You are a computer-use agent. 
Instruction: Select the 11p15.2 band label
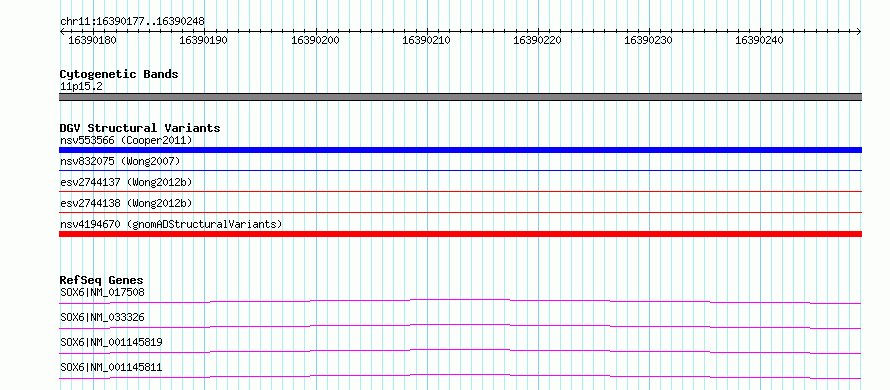81,87
